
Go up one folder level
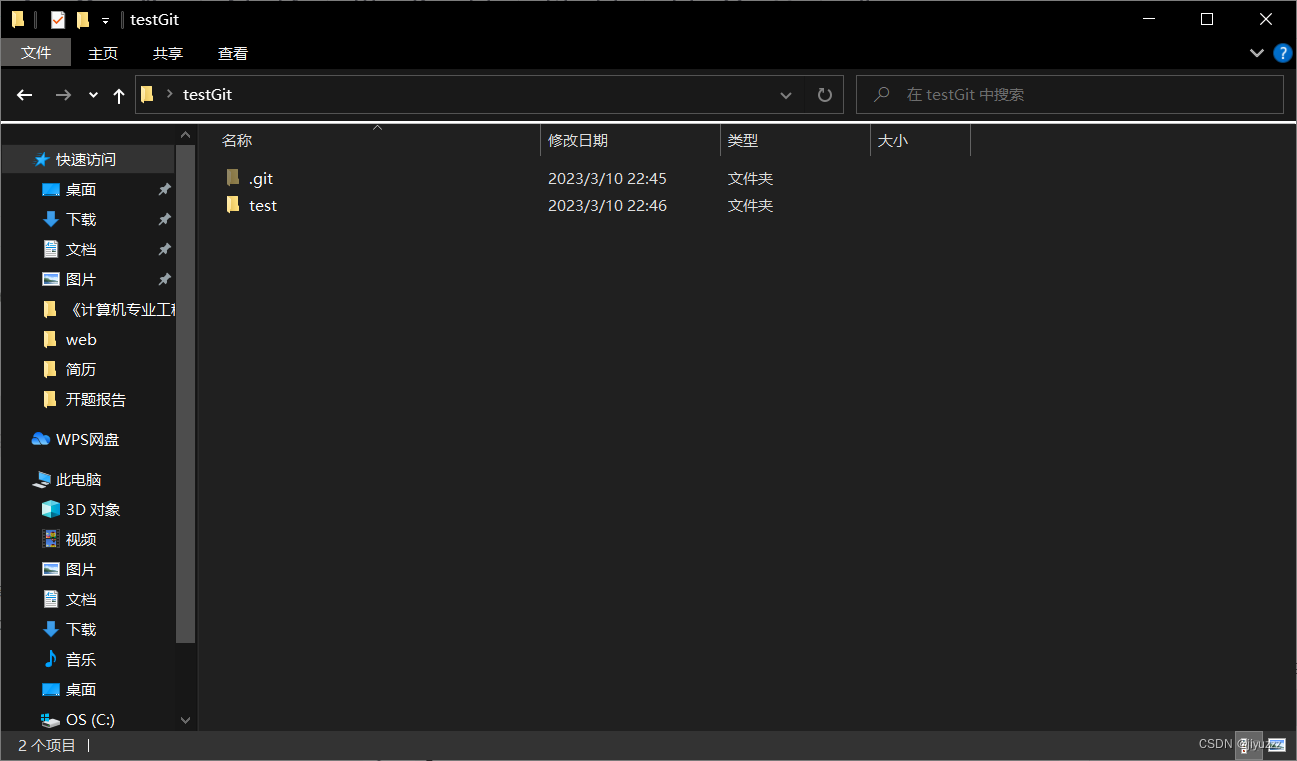pyautogui.click(x=119, y=95)
